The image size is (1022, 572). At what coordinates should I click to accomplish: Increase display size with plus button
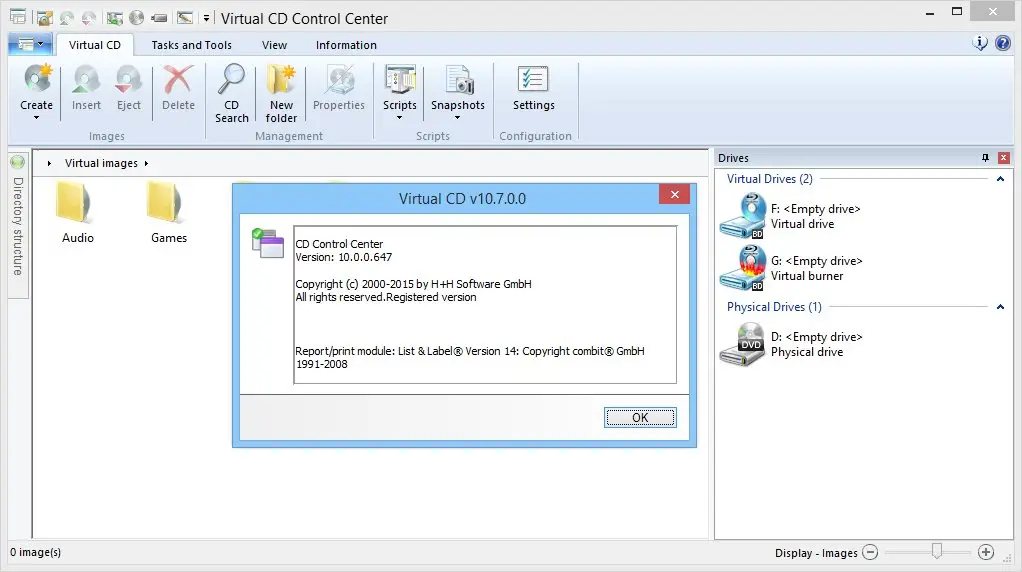[986, 552]
